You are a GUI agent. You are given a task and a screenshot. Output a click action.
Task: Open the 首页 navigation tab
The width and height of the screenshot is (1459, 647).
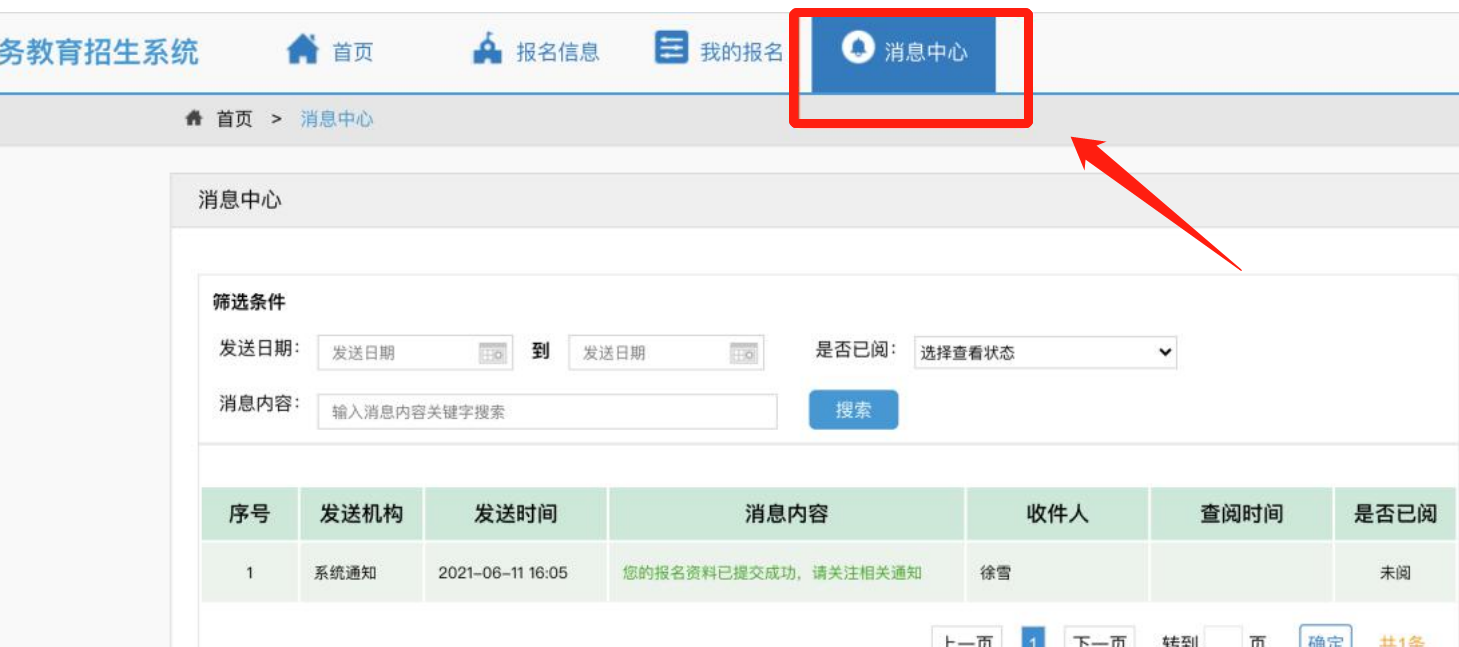(x=331, y=50)
